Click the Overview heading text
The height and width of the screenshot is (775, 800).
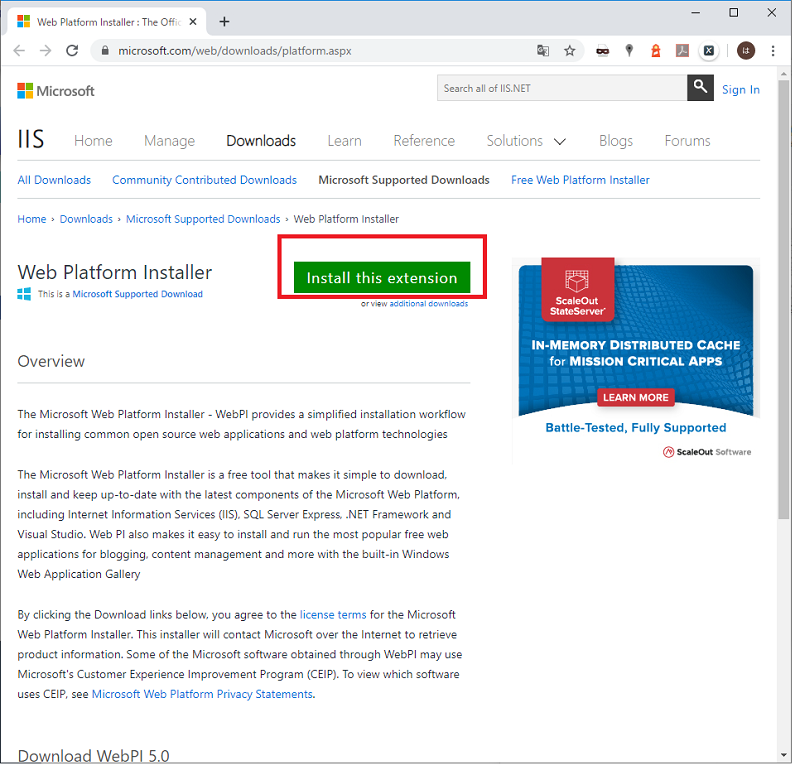51,361
